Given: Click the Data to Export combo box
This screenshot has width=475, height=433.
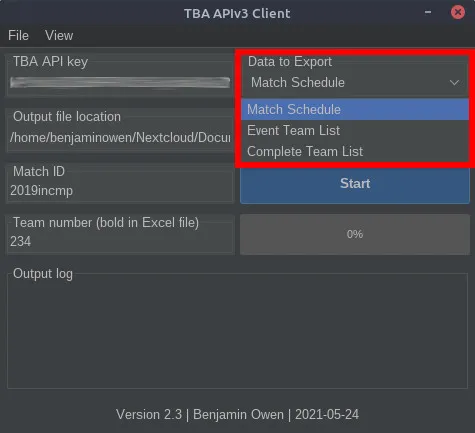Looking at the screenshot, I should tap(355, 83).
